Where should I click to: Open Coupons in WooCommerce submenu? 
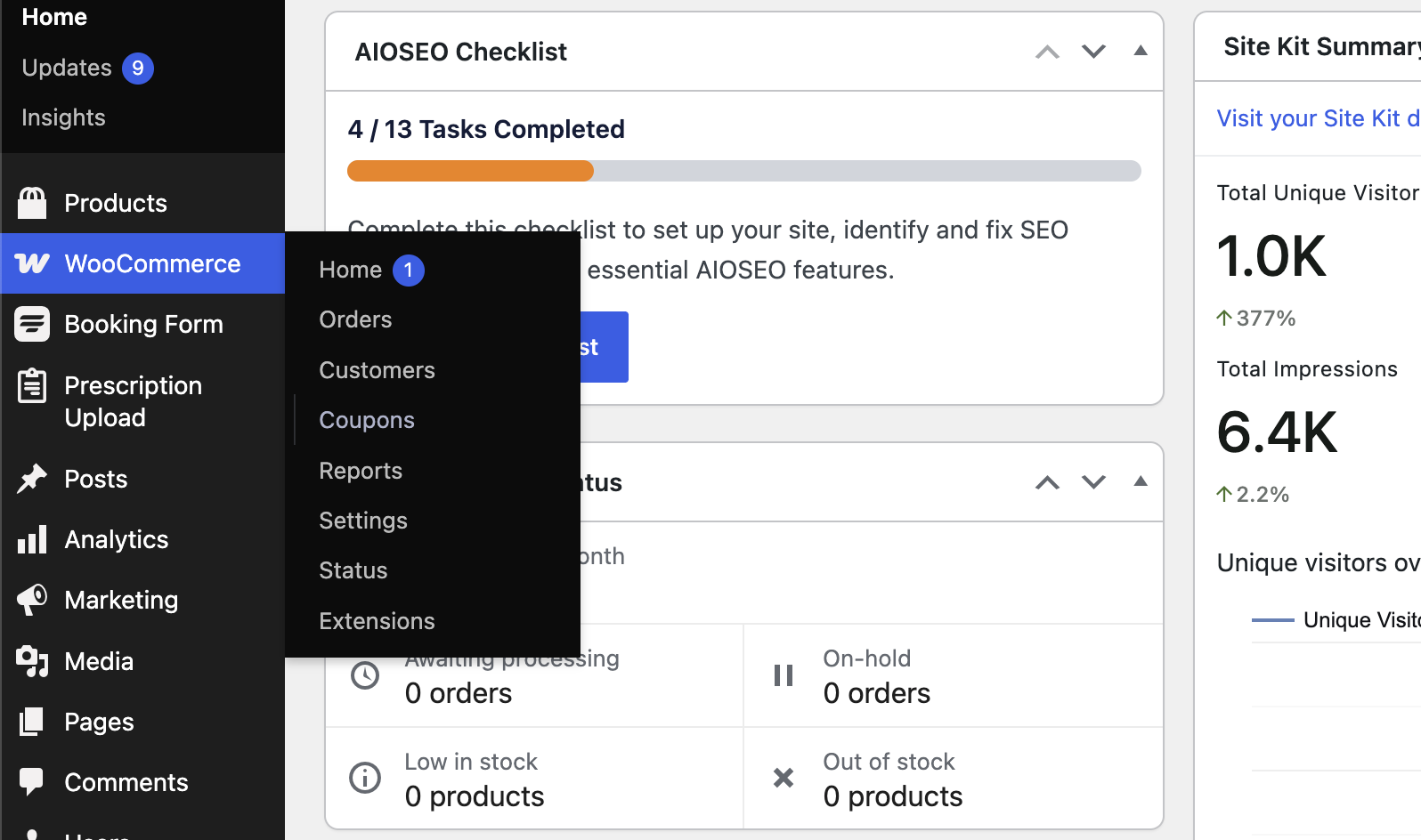pos(367,420)
